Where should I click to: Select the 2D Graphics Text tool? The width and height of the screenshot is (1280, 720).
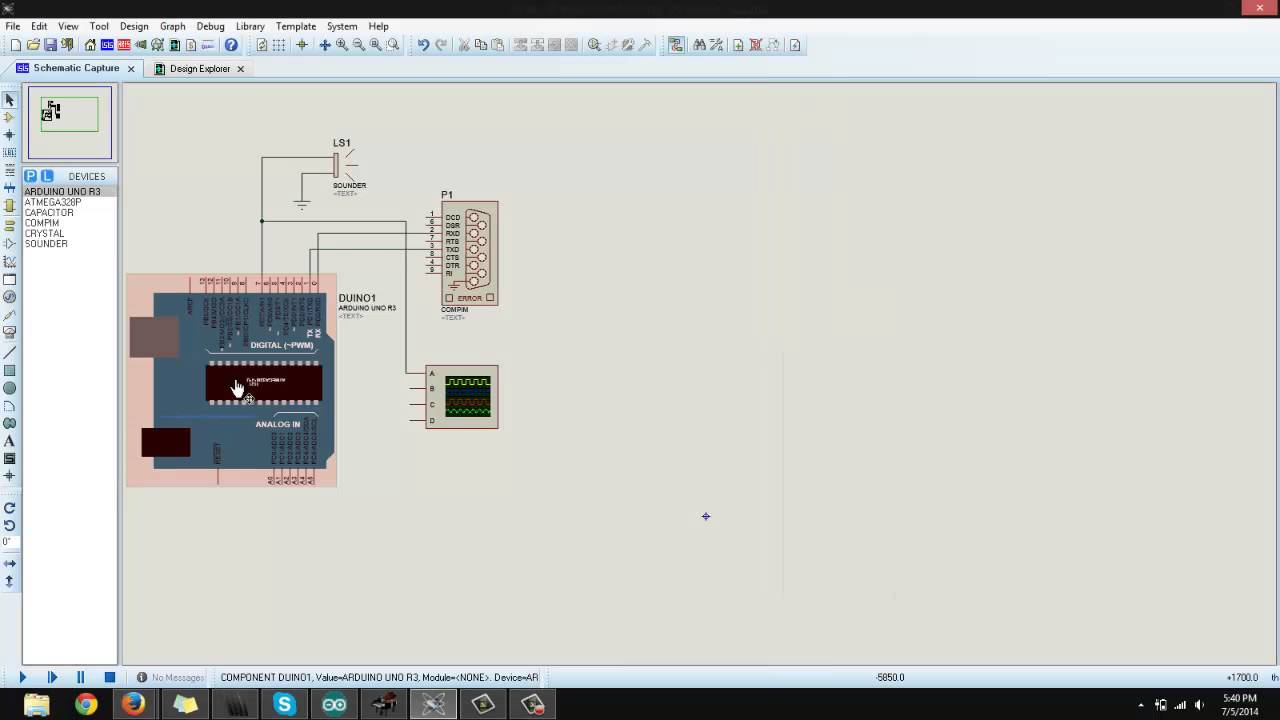pyautogui.click(x=10, y=441)
